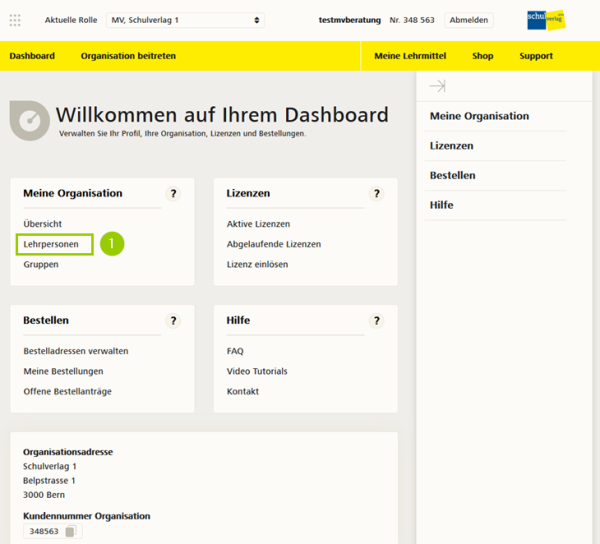The height and width of the screenshot is (544, 600).
Task: Open Aktive Lizenzen link
Action: (x=258, y=224)
